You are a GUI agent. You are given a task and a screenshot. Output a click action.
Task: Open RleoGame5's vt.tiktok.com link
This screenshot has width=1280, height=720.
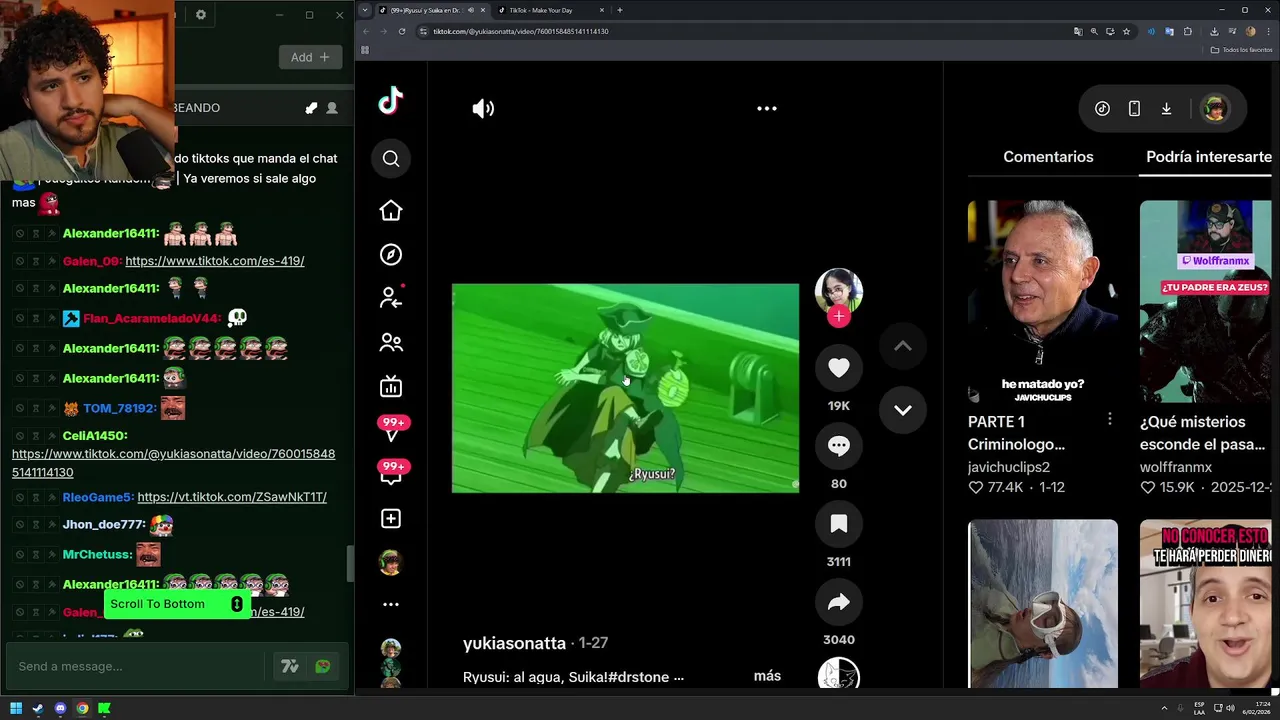click(x=232, y=497)
